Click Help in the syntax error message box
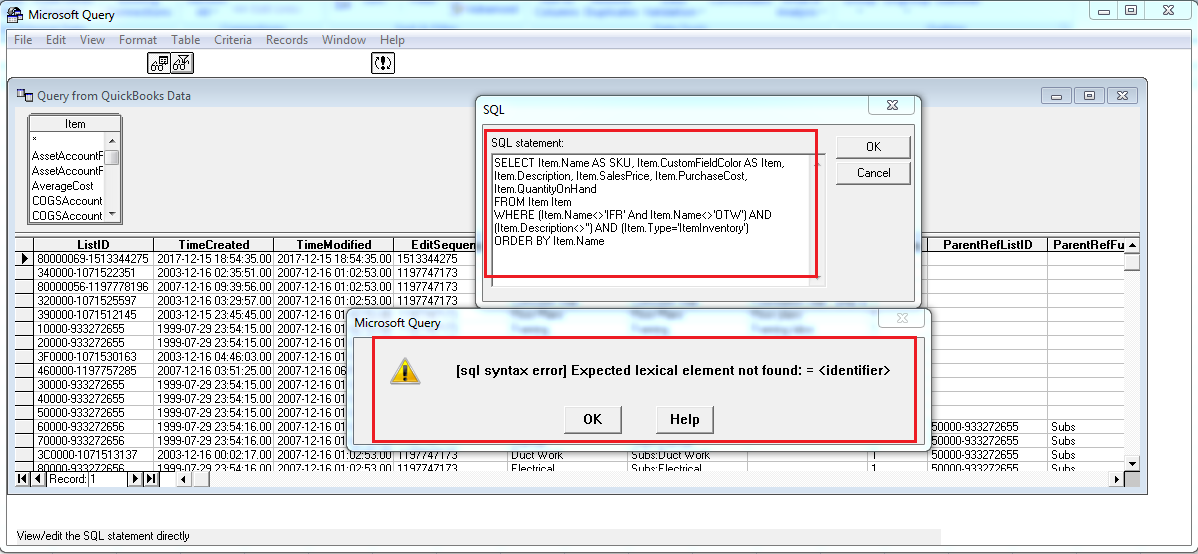1198x554 pixels. 685,419
